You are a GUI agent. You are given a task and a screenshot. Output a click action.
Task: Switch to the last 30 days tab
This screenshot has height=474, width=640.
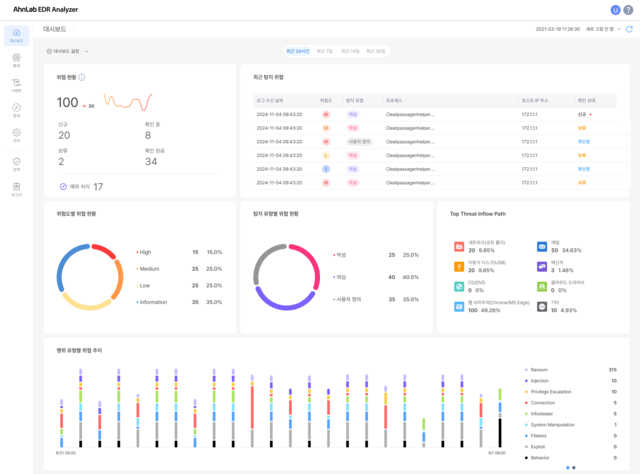[376, 51]
